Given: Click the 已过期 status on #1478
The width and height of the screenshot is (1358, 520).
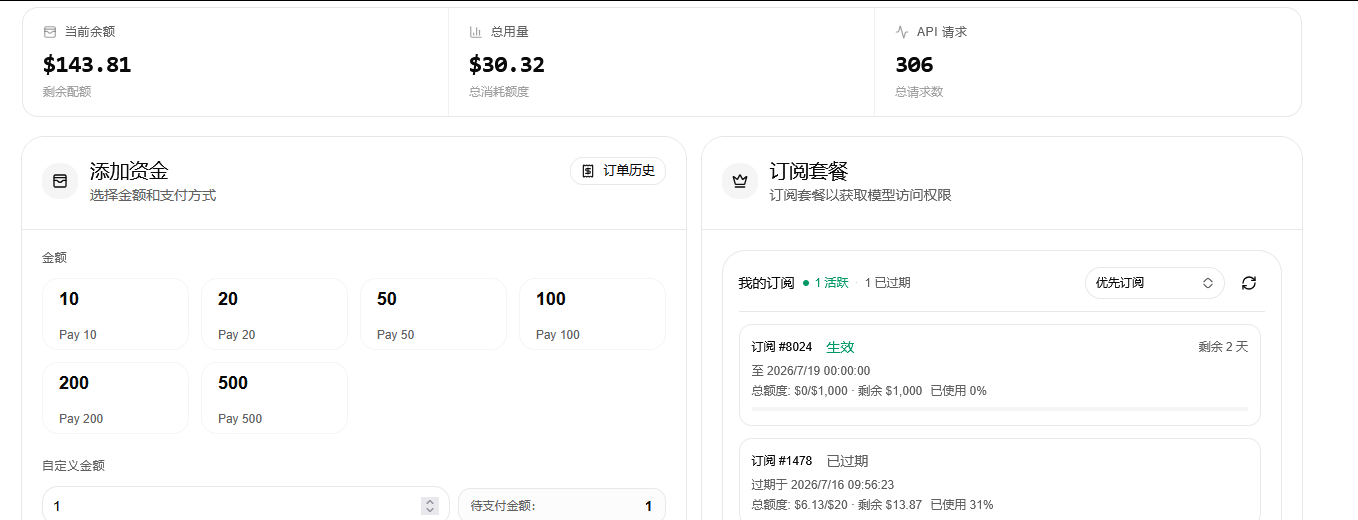Looking at the screenshot, I should [x=847, y=461].
